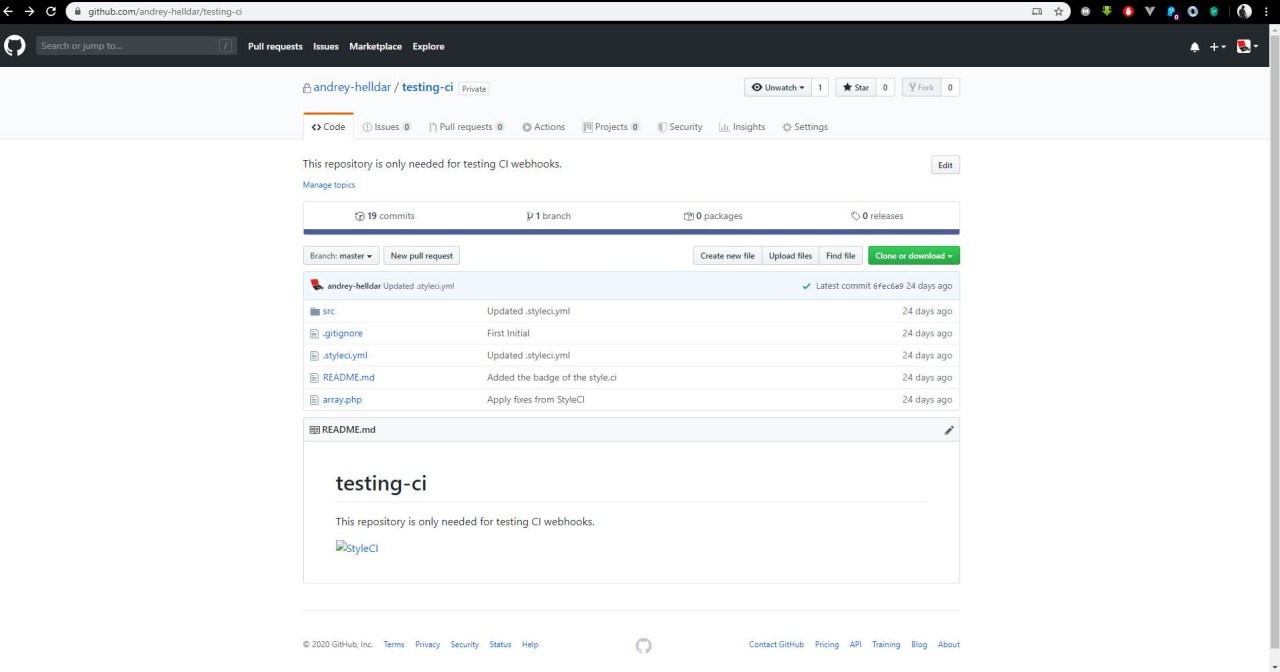Bookmark page with the star icon
Viewport: 1280px width, 672px height.
coord(1059,12)
